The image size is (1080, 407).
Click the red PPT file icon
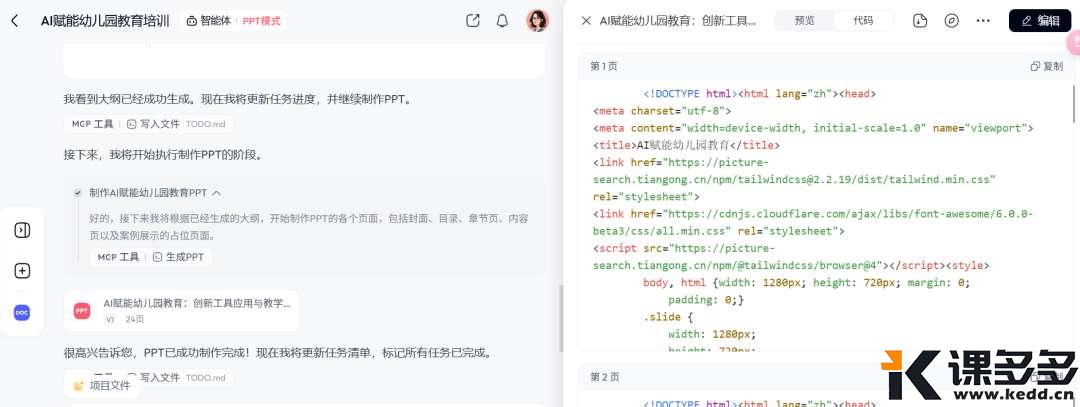[82, 311]
